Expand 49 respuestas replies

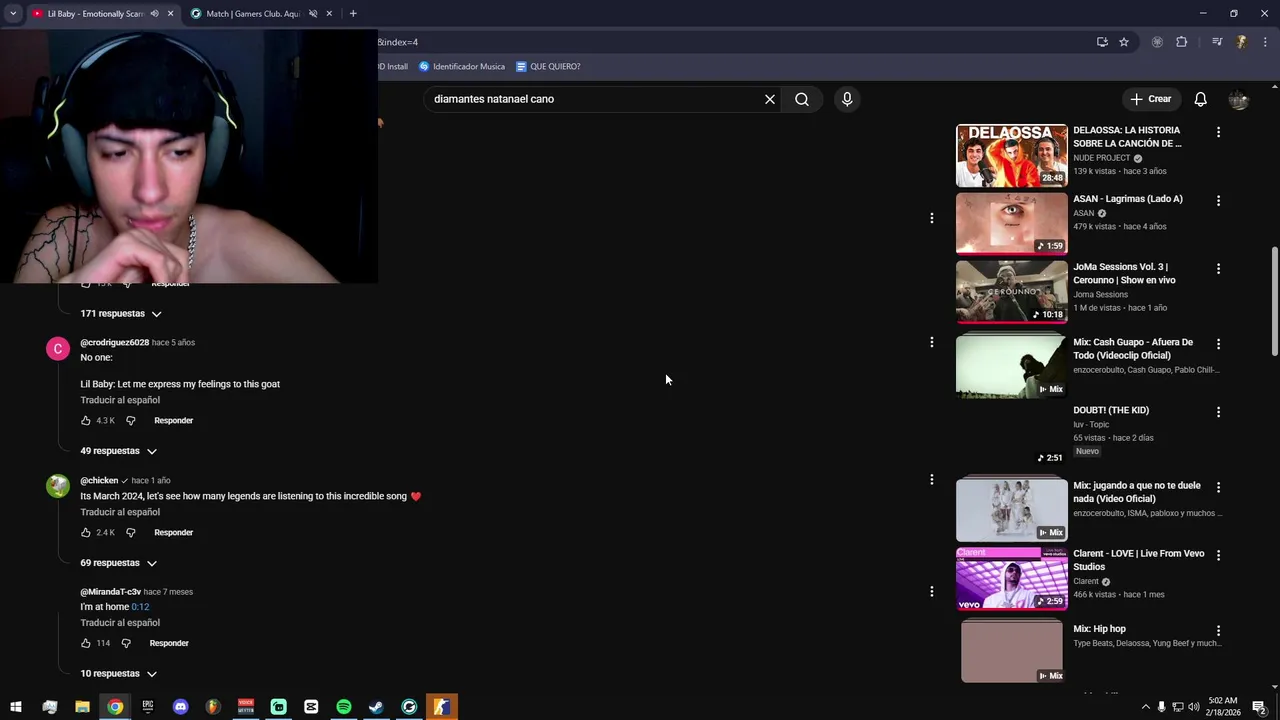[119, 451]
